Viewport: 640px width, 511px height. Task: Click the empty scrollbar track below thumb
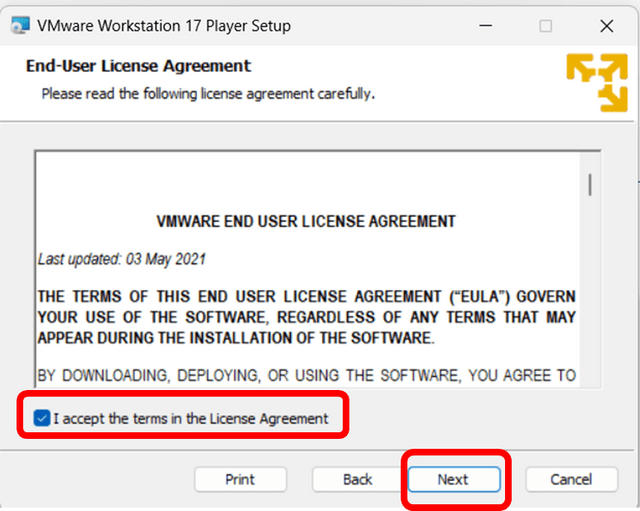[x=590, y=300]
